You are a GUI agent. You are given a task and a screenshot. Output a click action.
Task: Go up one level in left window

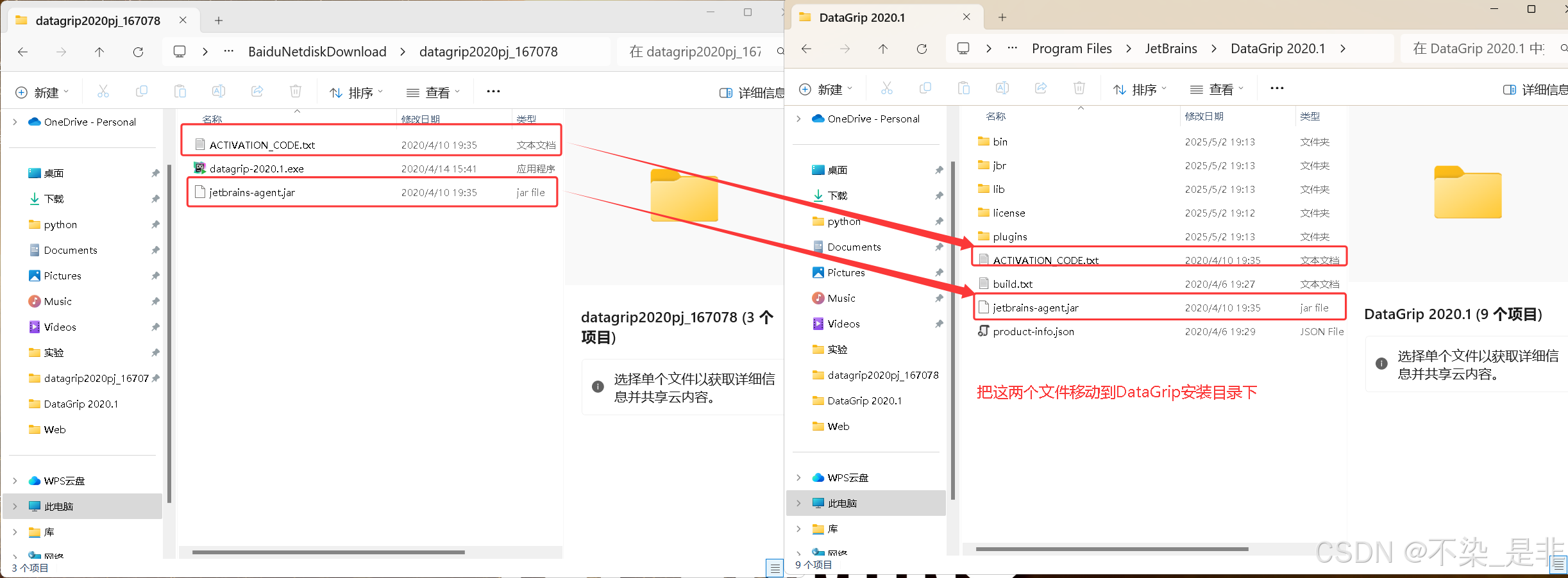[99, 52]
